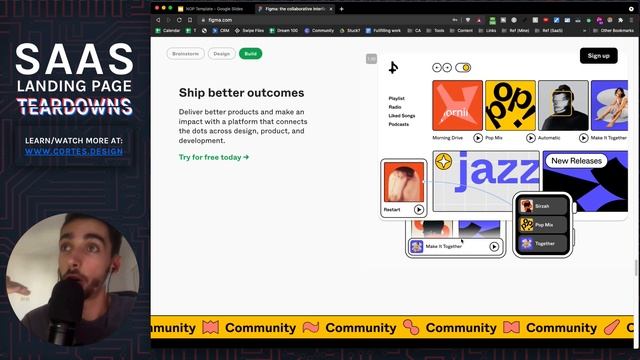Click the yellow pop! album cover
The image size is (640, 360).
click(x=510, y=105)
